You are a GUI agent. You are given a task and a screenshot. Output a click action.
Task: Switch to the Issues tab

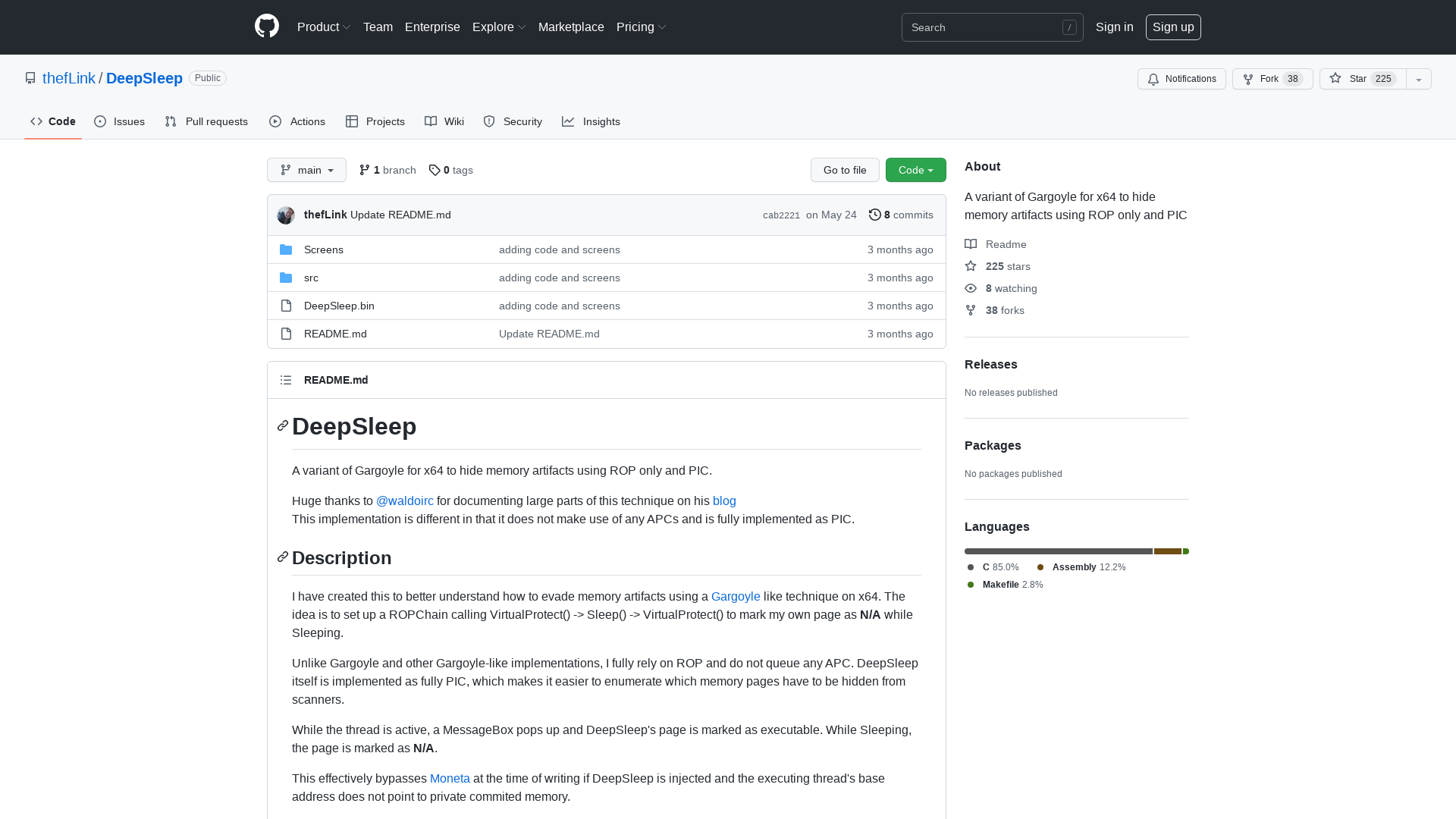click(x=119, y=121)
